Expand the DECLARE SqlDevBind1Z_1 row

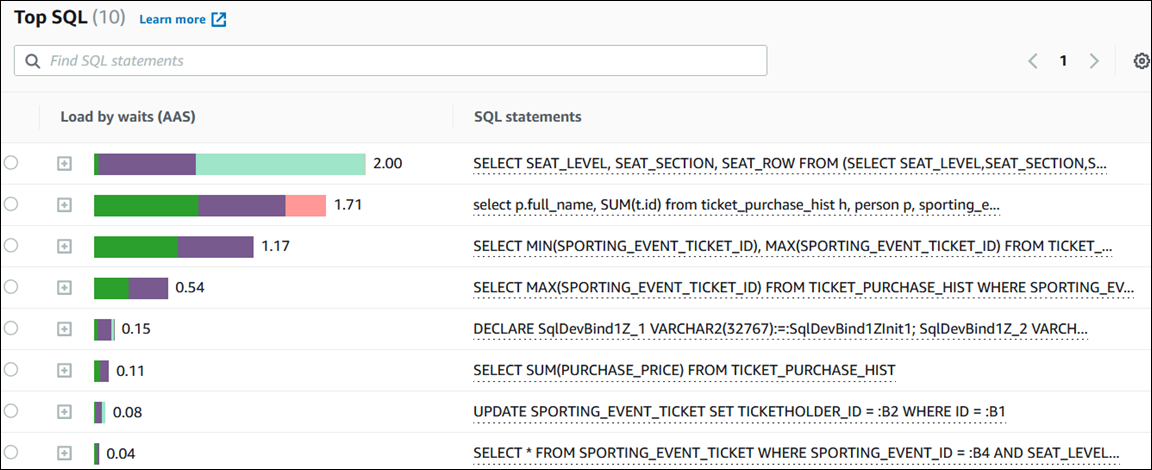pos(64,328)
